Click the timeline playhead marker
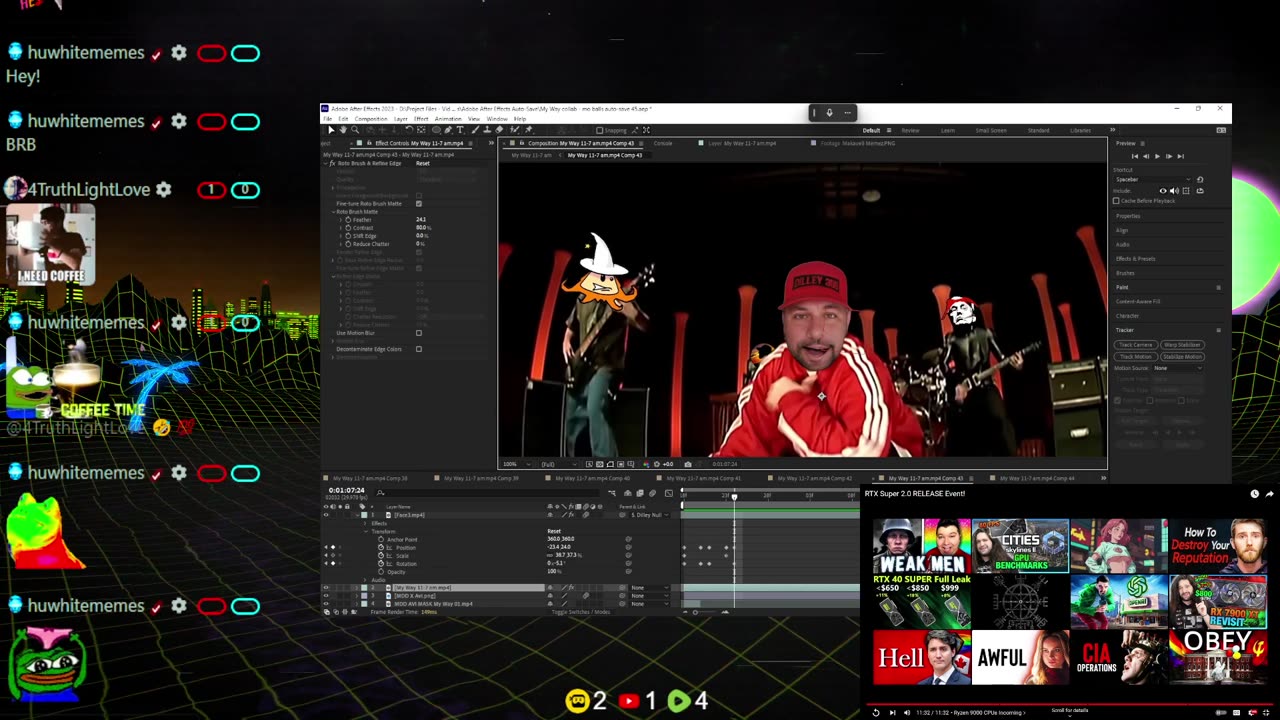Image resolution: width=1280 pixels, height=720 pixels. coord(734,496)
